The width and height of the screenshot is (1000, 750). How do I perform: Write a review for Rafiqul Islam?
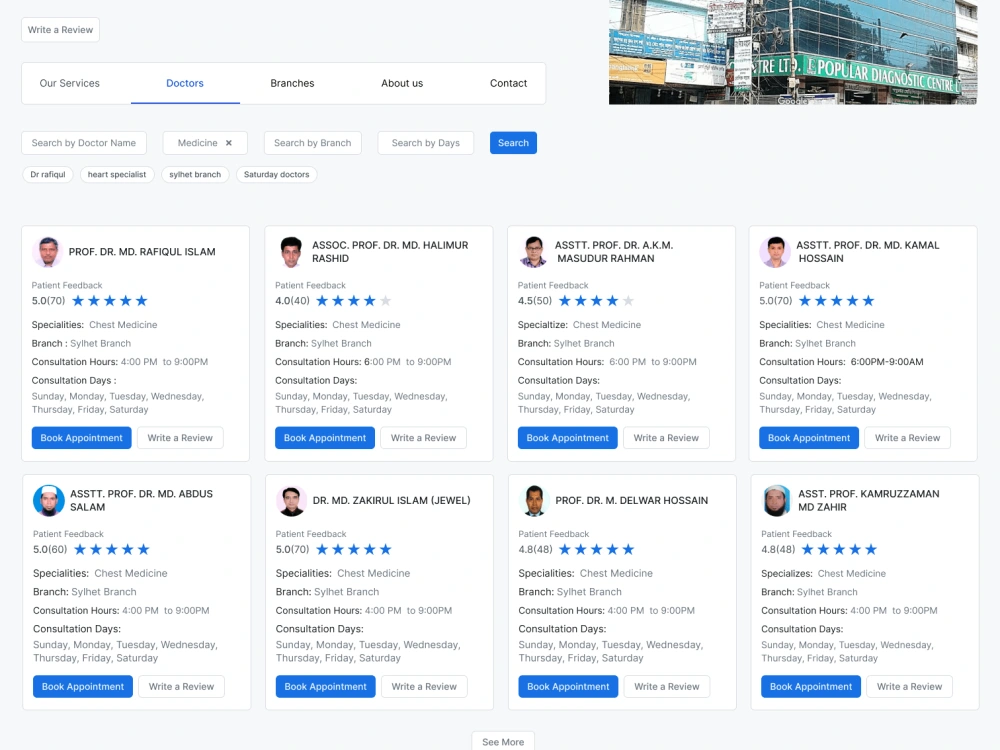tap(180, 438)
